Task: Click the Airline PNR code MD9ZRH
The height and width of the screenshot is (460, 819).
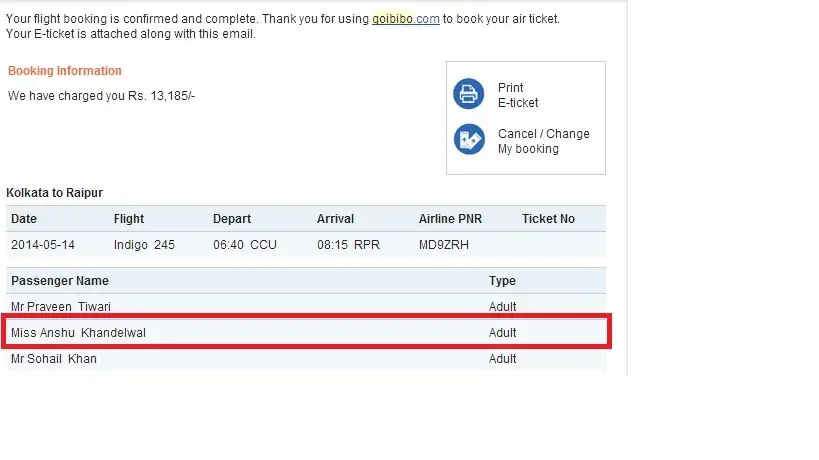Action: pyautogui.click(x=444, y=245)
